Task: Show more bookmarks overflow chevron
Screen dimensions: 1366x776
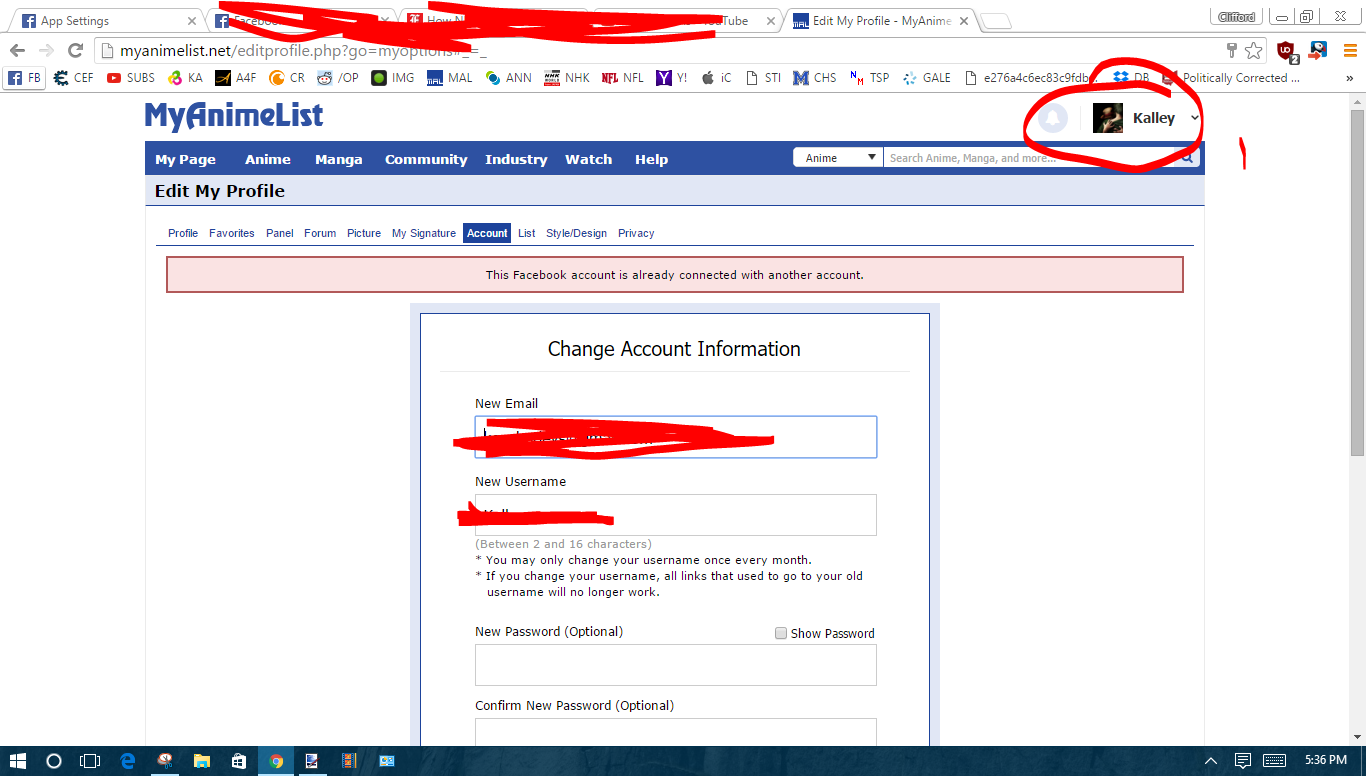Action: (1350, 78)
